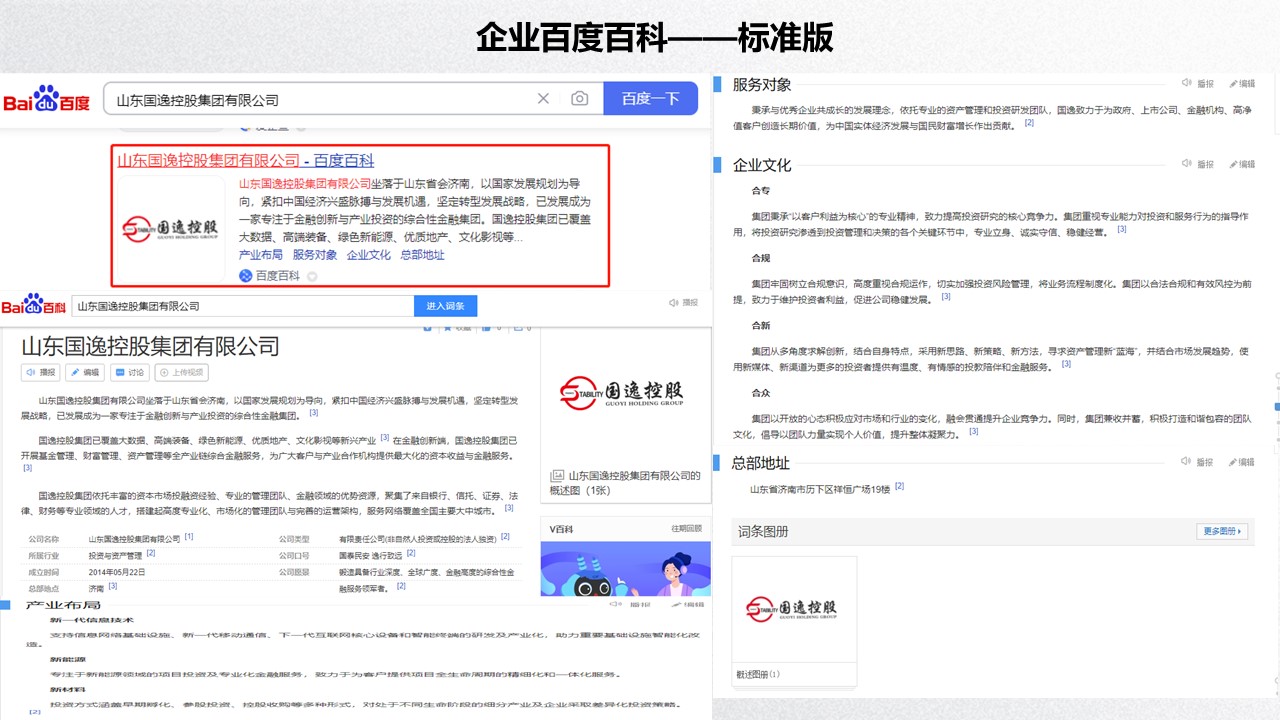Click reference [1] after 公司名称 value
Viewport: 1280px width, 720px height.
coord(189,537)
